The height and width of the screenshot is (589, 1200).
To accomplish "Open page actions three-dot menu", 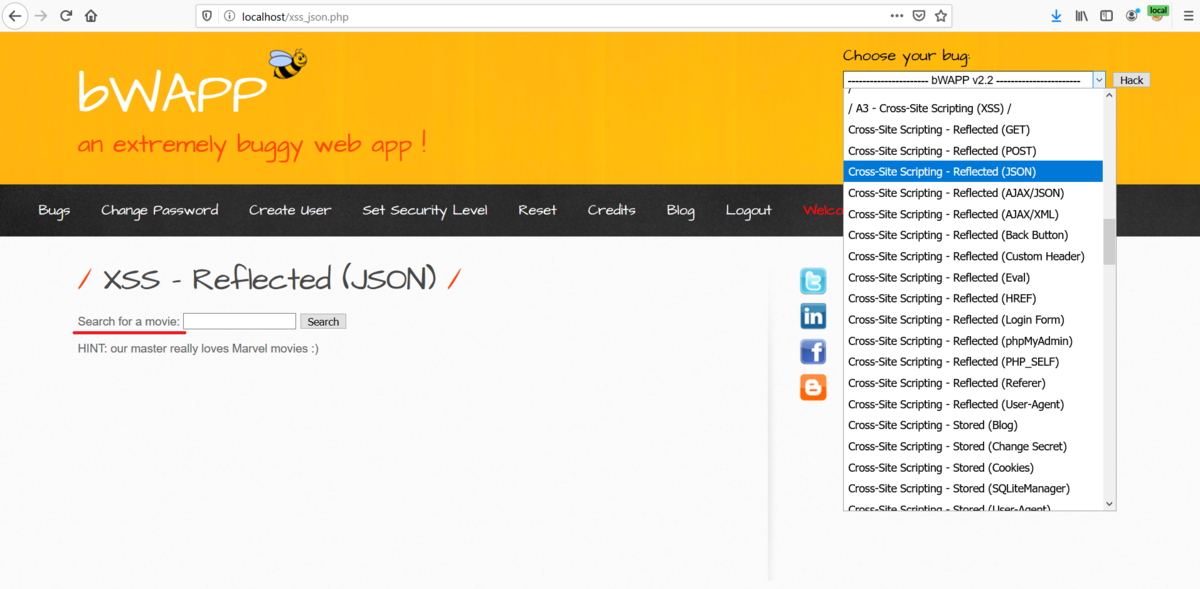I will pyautogui.click(x=897, y=16).
